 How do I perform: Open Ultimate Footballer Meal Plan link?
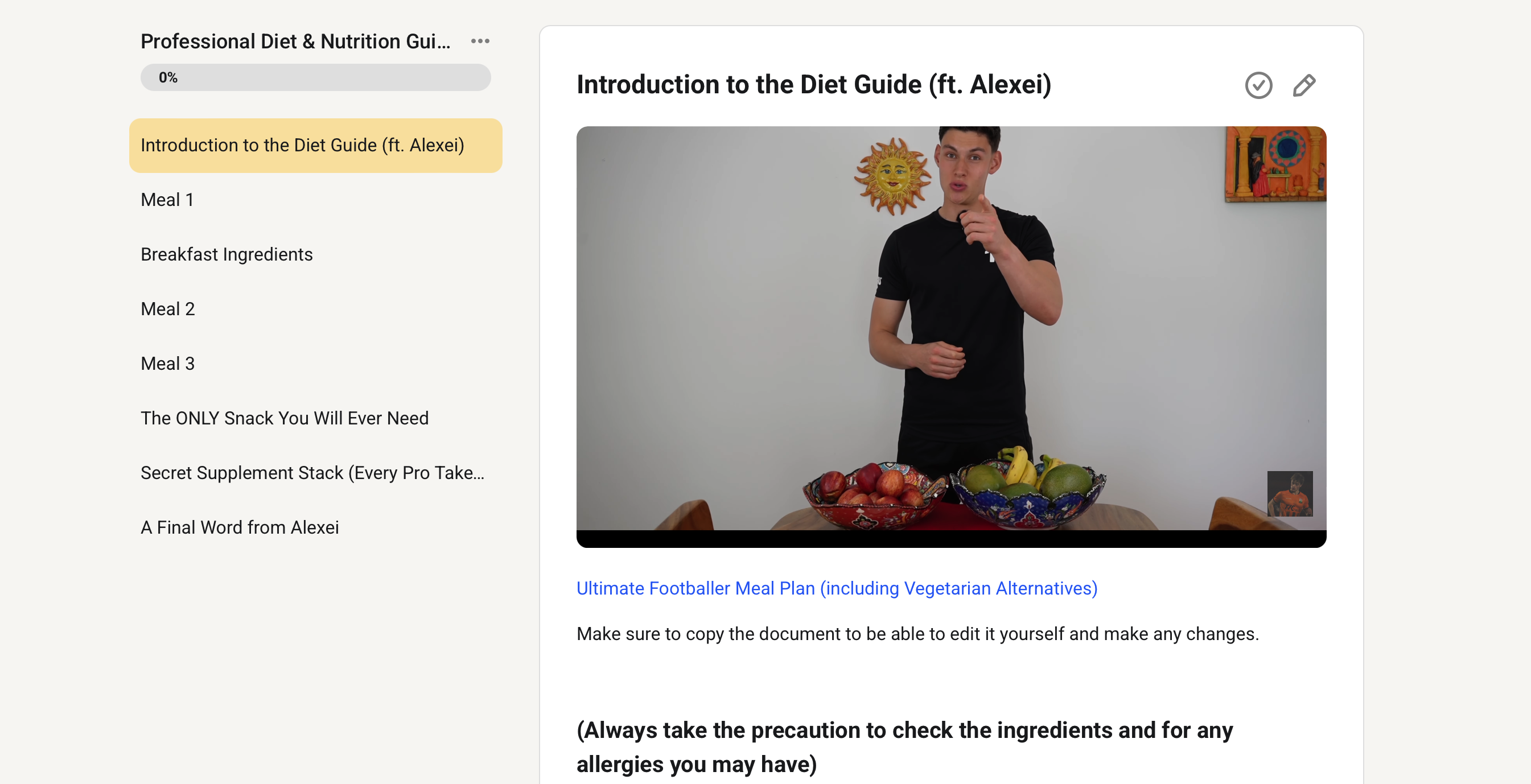(x=837, y=588)
